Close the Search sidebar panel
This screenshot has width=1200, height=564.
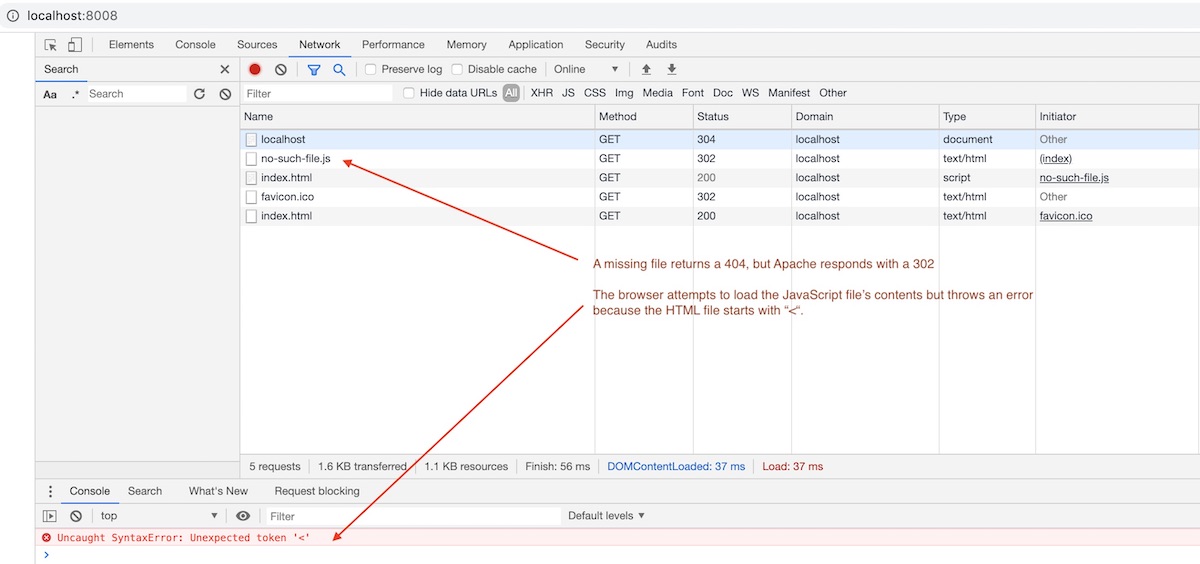pyautogui.click(x=224, y=69)
